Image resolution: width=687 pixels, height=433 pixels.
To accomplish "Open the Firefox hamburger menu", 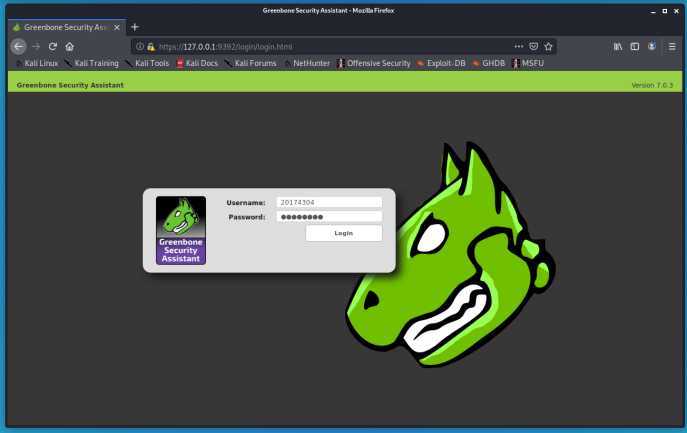I will [x=672, y=46].
